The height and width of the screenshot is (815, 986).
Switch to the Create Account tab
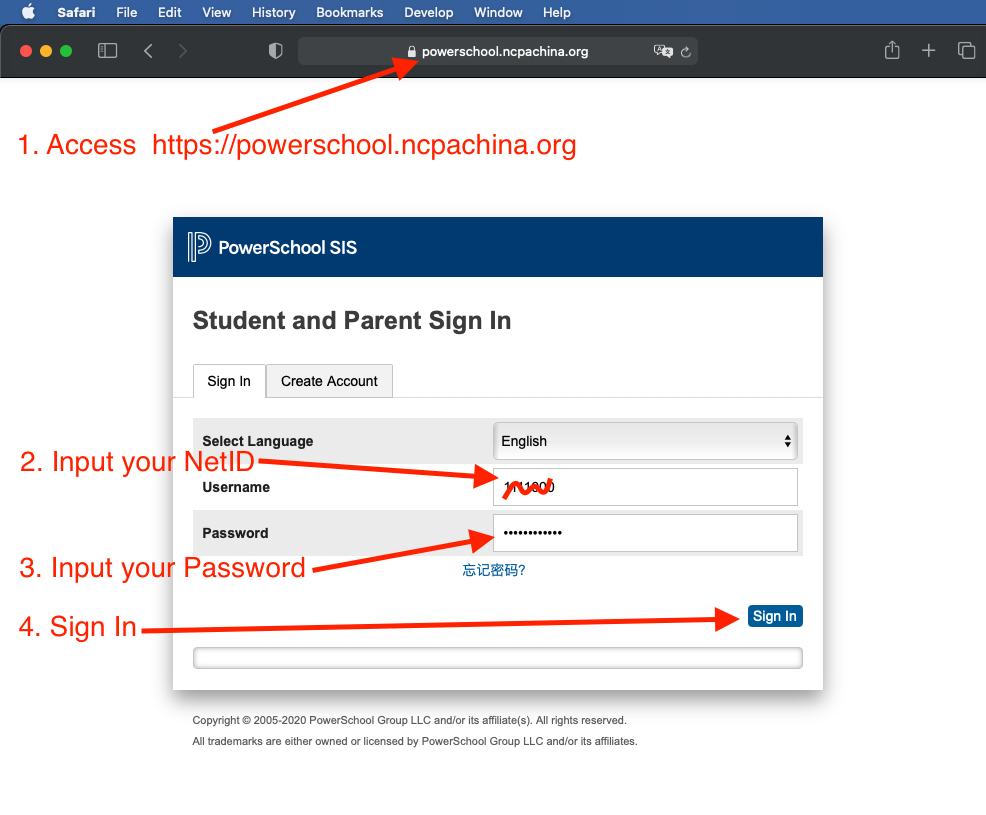(329, 381)
